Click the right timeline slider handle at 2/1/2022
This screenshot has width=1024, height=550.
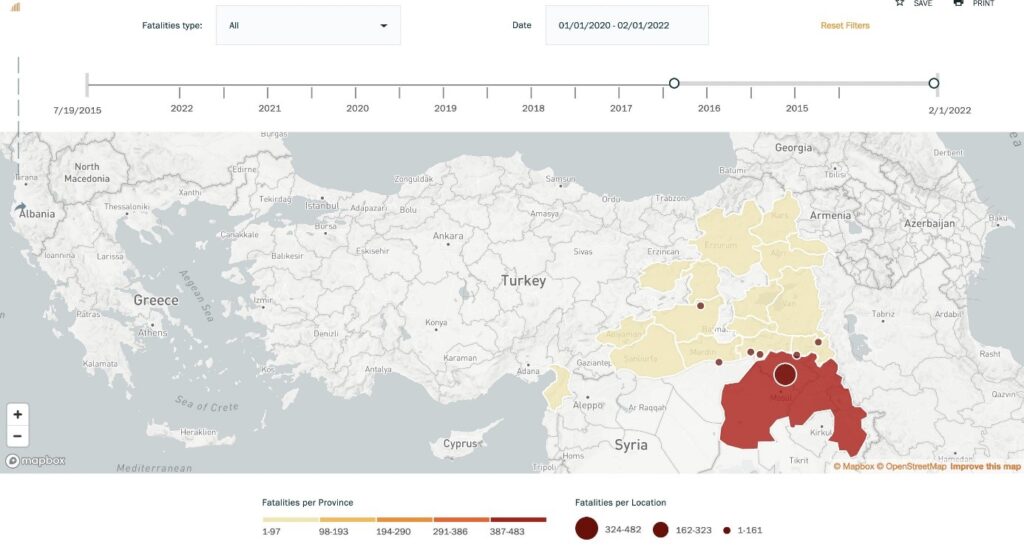click(x=933, y=83)
